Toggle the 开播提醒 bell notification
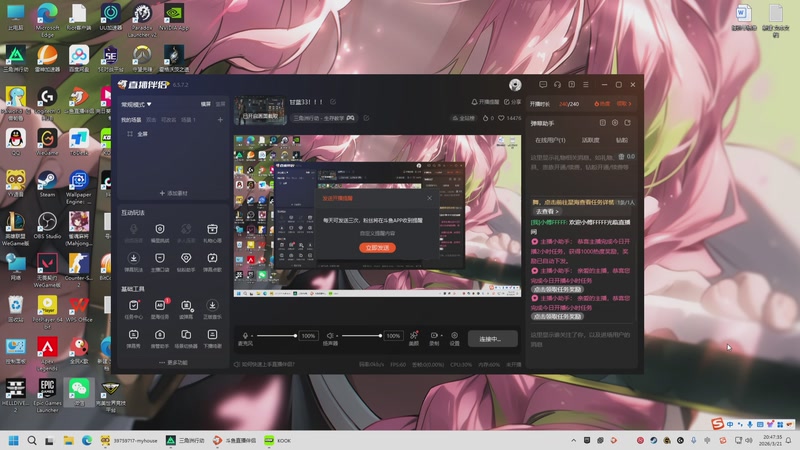The image size is (800, 450). point(485,102)
